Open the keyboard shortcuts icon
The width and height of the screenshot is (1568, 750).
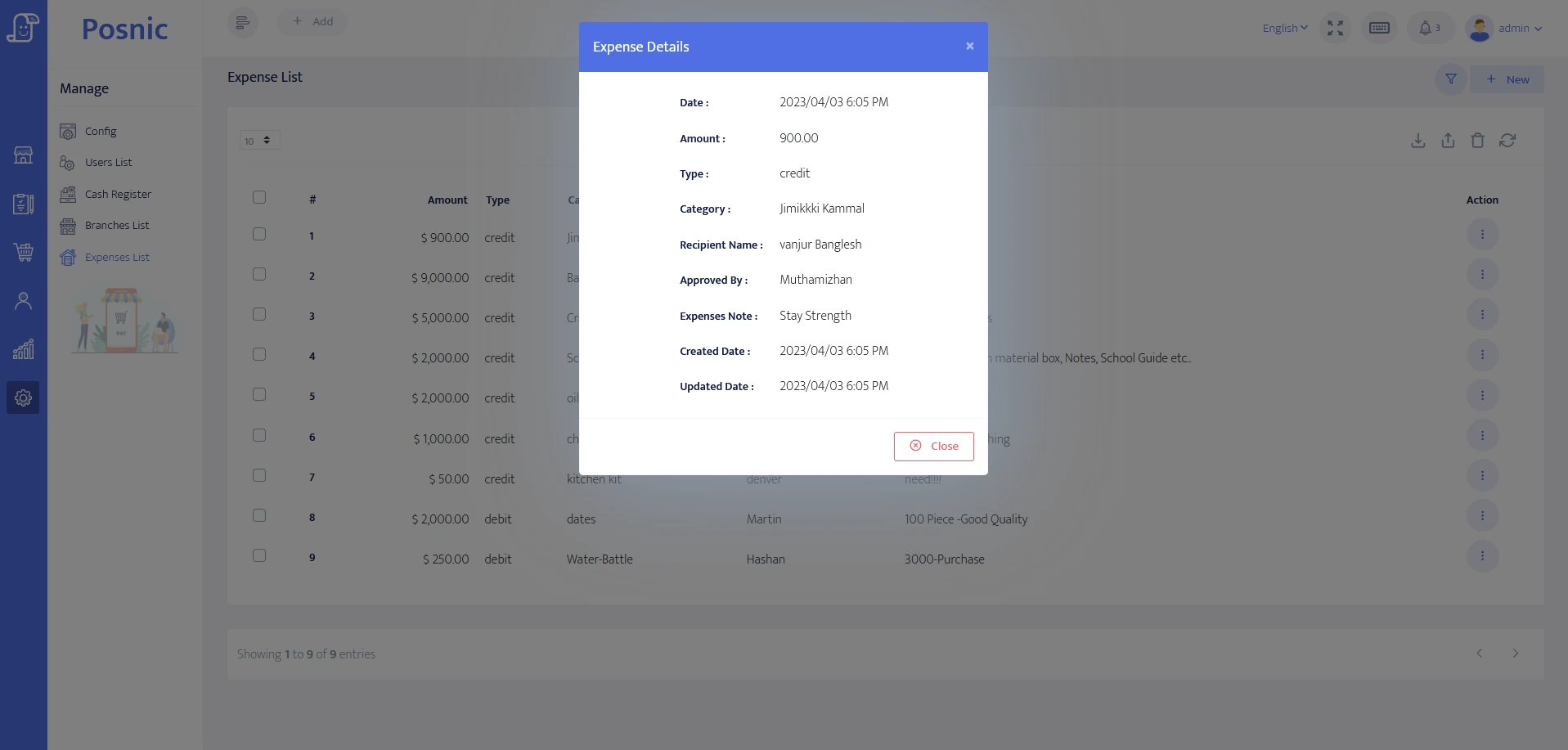point(1379,29)
